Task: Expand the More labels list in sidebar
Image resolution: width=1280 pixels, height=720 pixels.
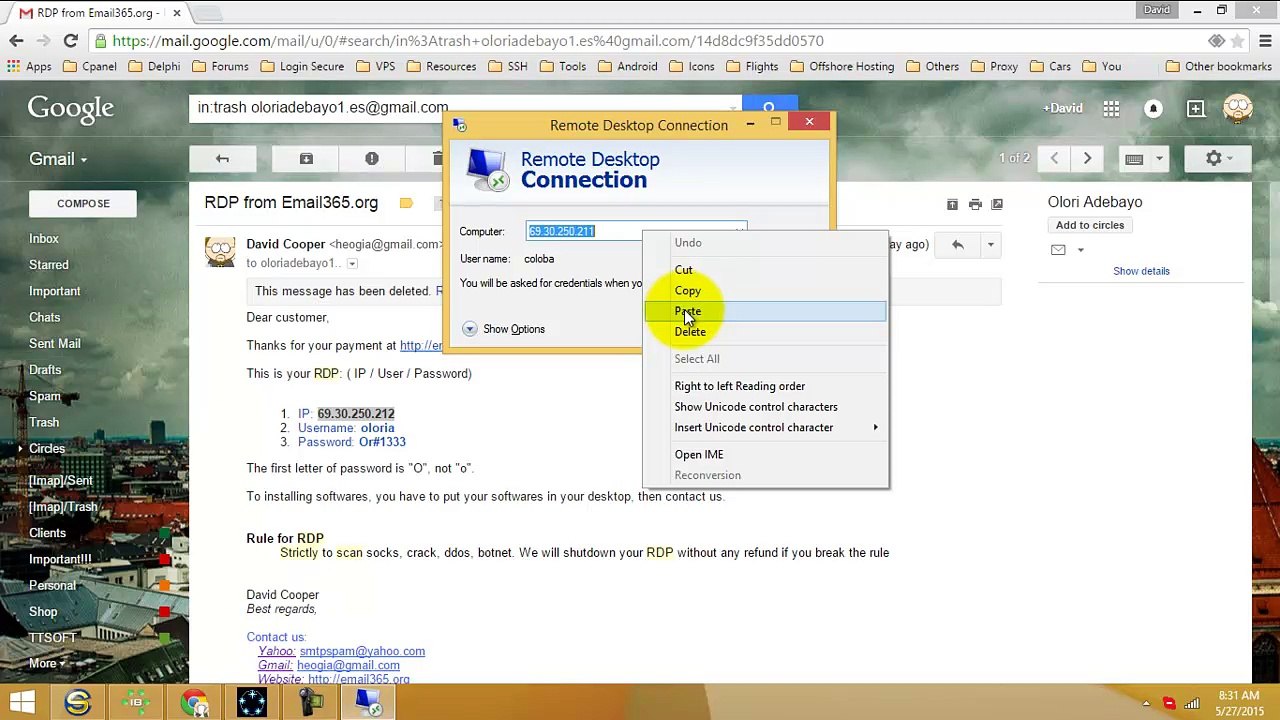Action: pyautogui.click(x=46, y=663)
